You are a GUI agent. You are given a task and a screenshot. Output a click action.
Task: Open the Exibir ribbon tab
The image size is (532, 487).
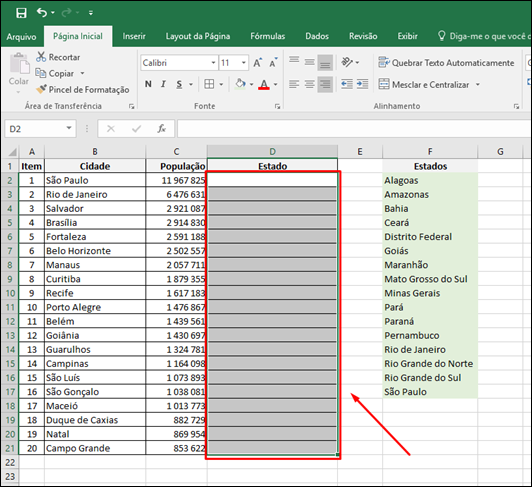[407, 36]
